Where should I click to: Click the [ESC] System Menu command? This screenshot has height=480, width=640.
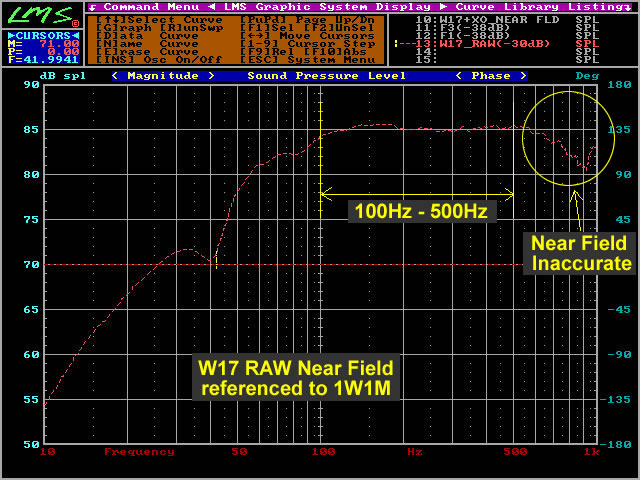click(307, 60)
